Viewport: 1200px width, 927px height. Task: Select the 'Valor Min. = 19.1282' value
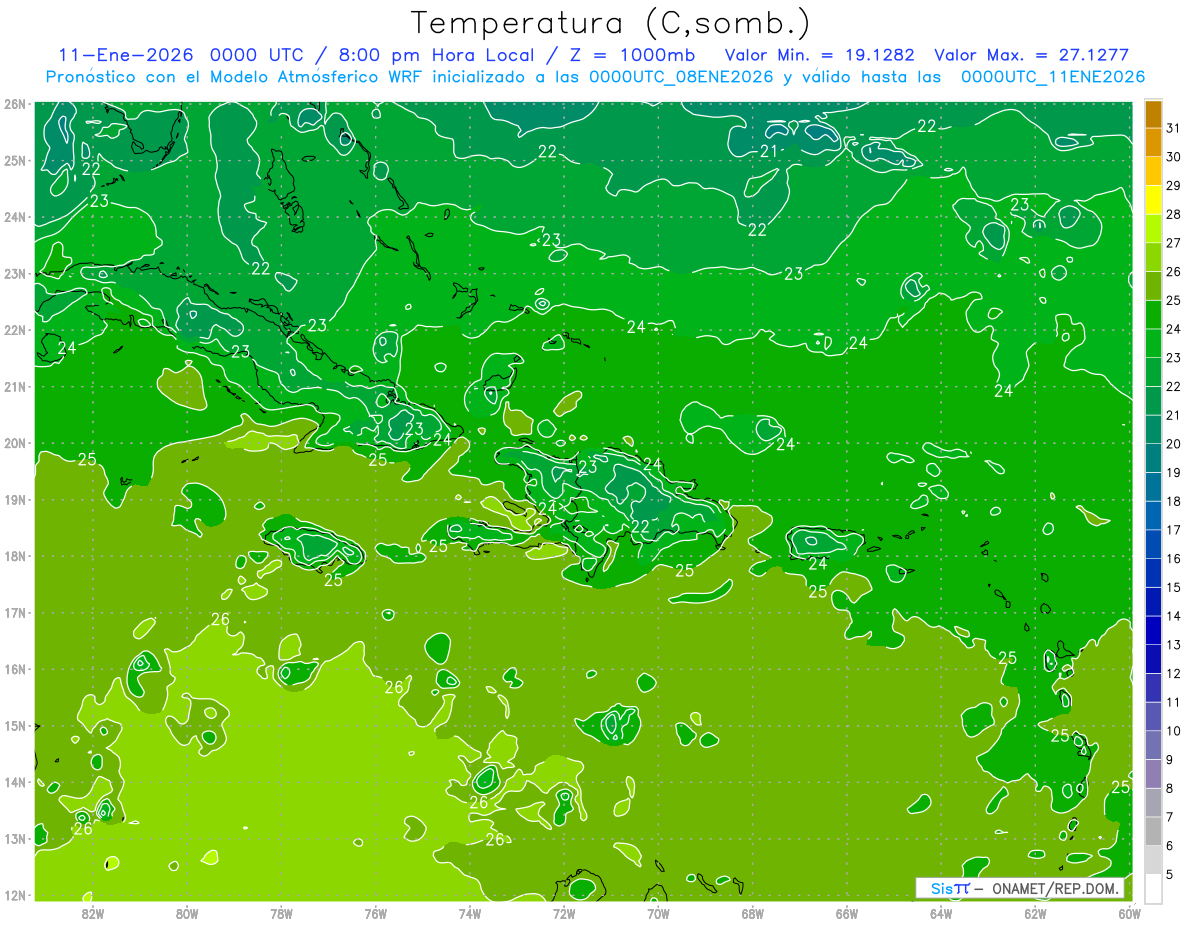pyautogui.click(x=819, y=54)
